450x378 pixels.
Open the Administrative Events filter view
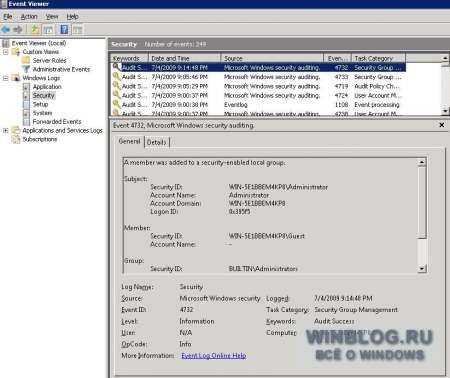pos(61,69)
